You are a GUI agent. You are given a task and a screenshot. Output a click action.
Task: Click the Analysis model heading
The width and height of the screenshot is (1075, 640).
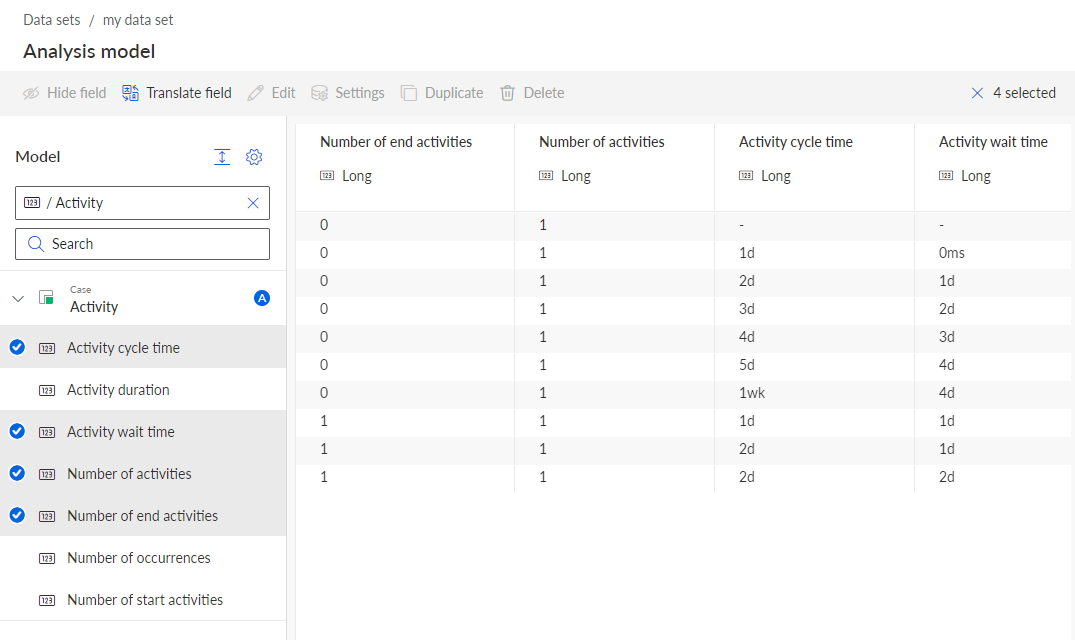point(89,51)
